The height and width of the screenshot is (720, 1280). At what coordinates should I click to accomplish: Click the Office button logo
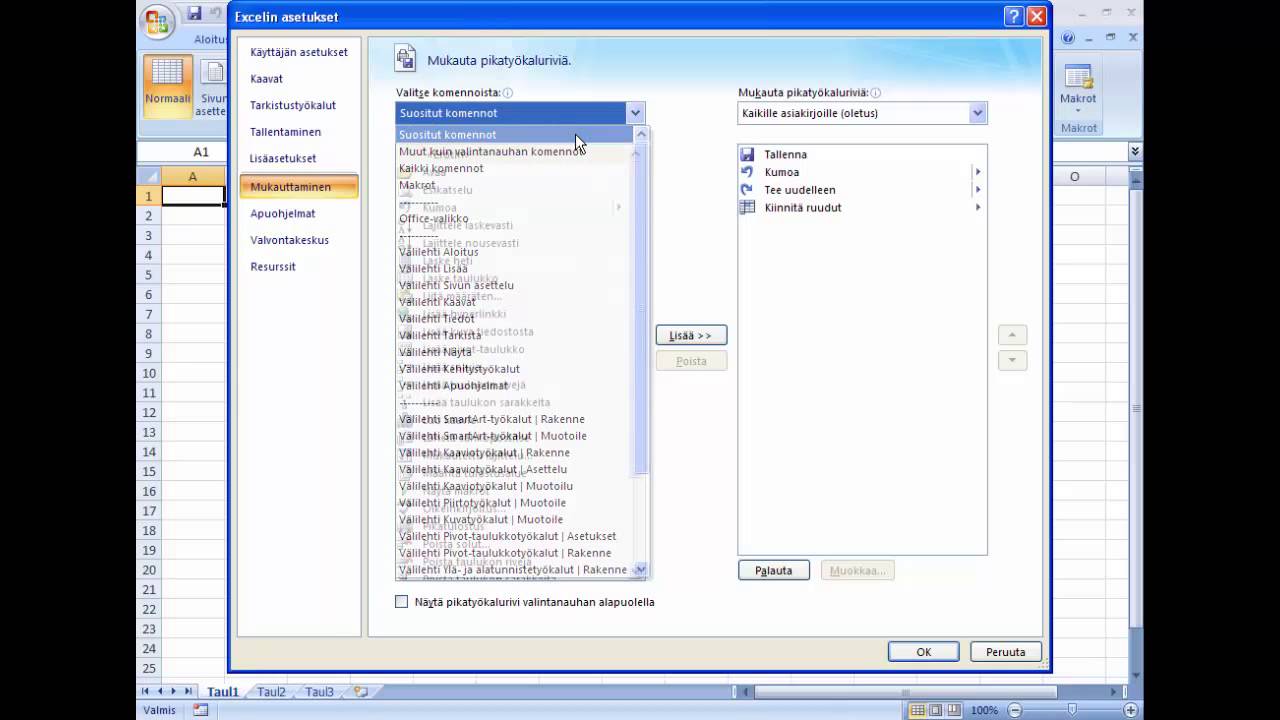pyautogui.click(x=156, y=22)
